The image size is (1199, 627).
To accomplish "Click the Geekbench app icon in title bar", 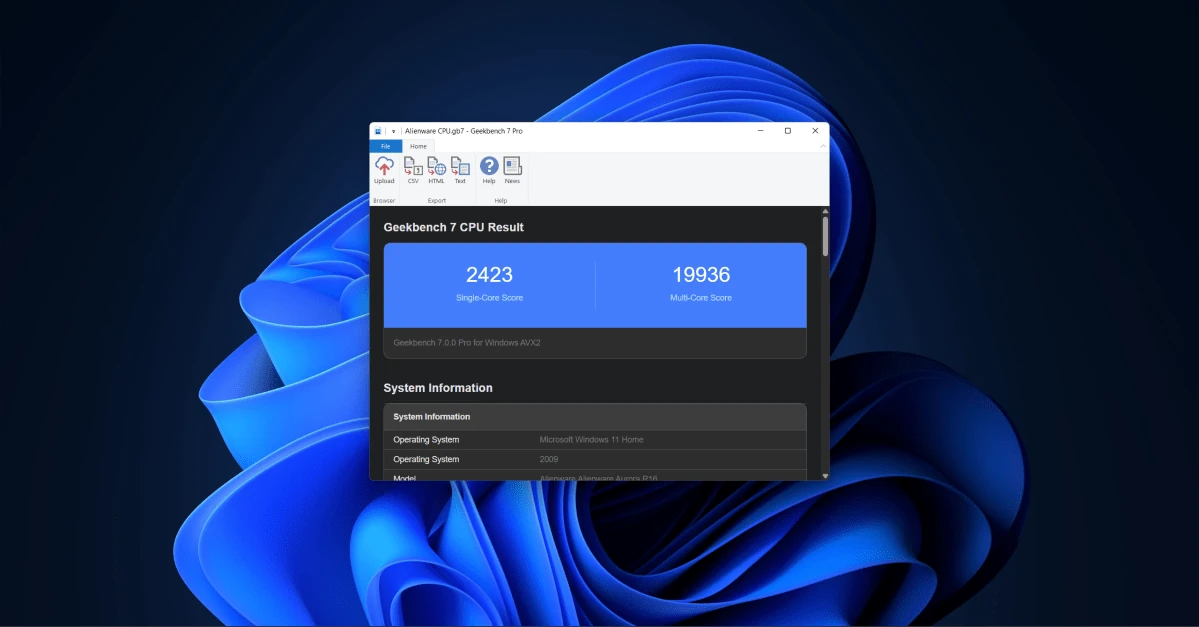I will [x=378, y=131].
